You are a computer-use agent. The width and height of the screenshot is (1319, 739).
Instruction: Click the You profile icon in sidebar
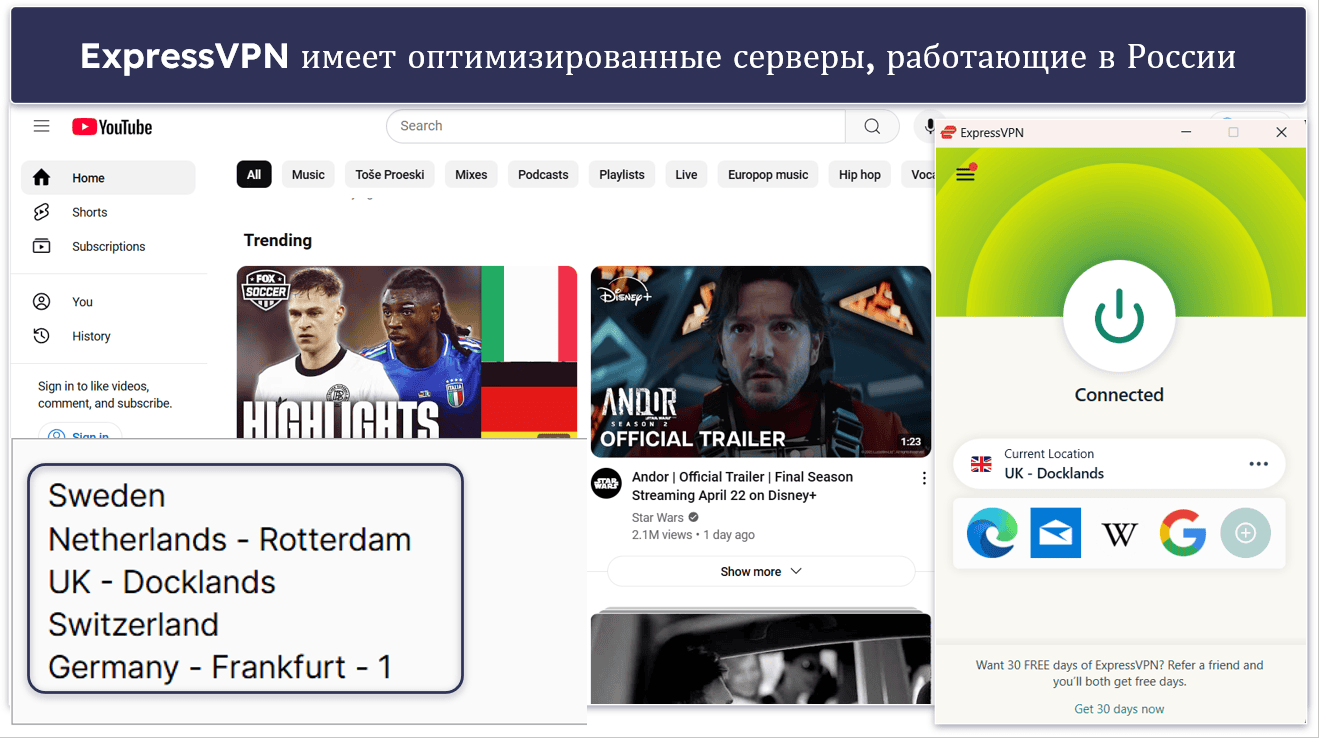(x=41, y=301)
